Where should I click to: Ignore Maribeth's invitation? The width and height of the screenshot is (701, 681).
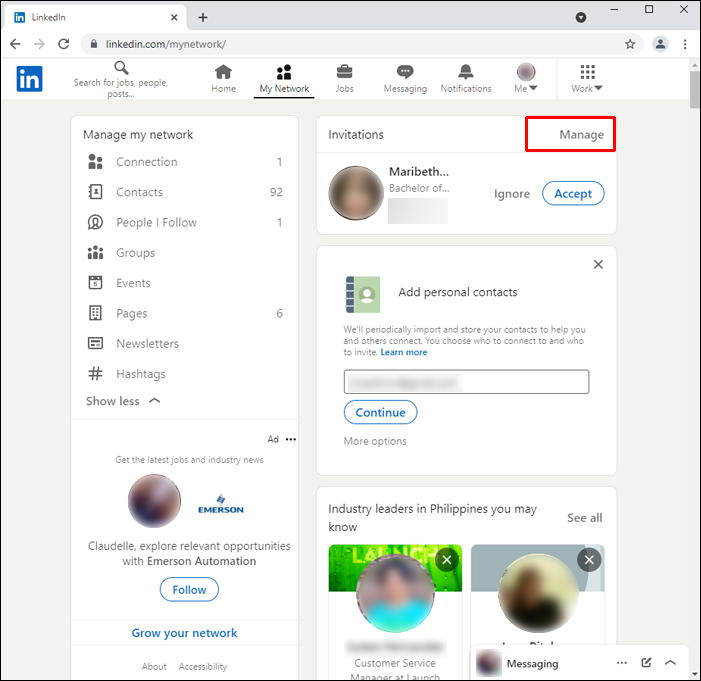512,194
